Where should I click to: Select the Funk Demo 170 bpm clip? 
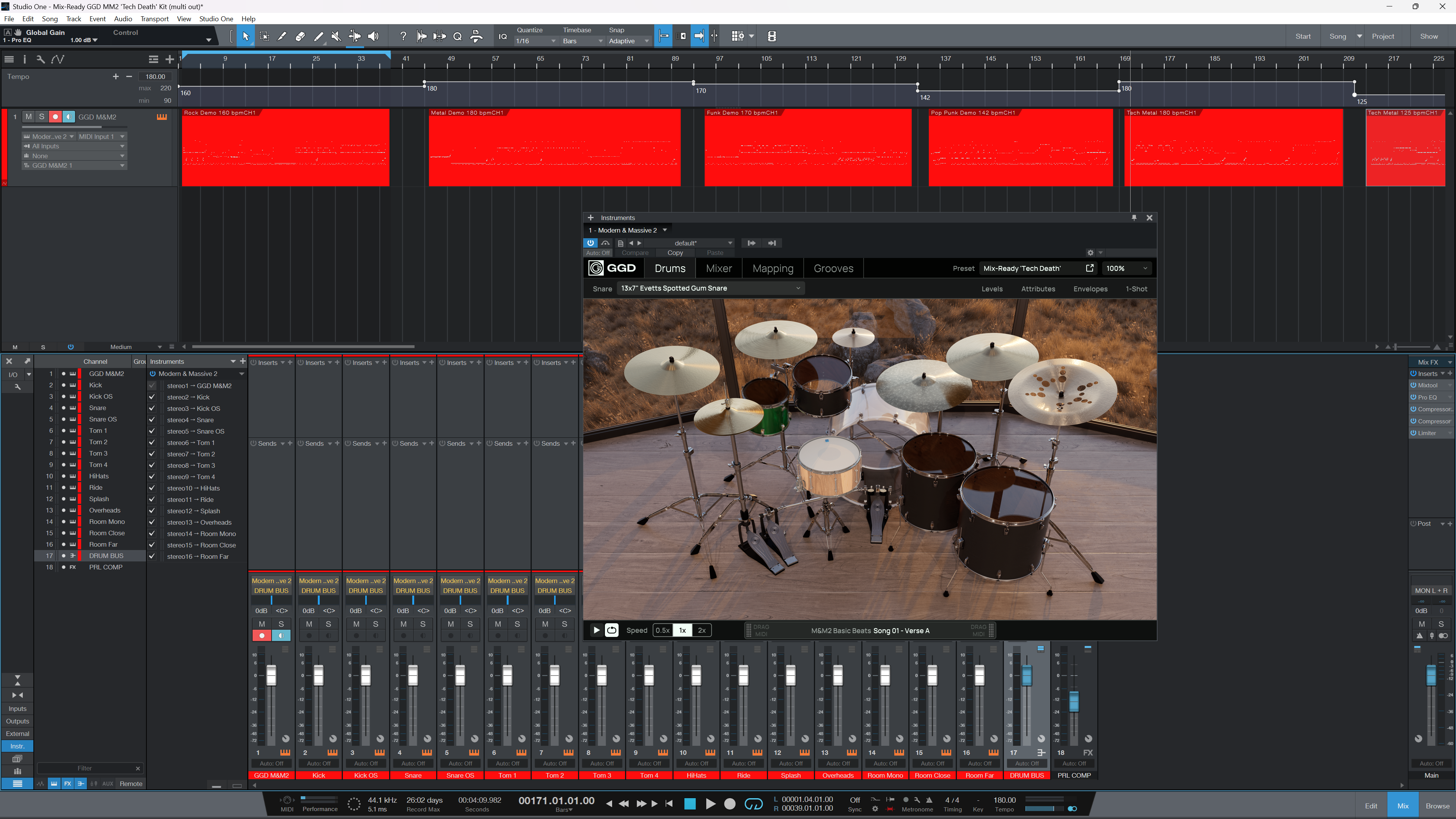pos(808,147)
